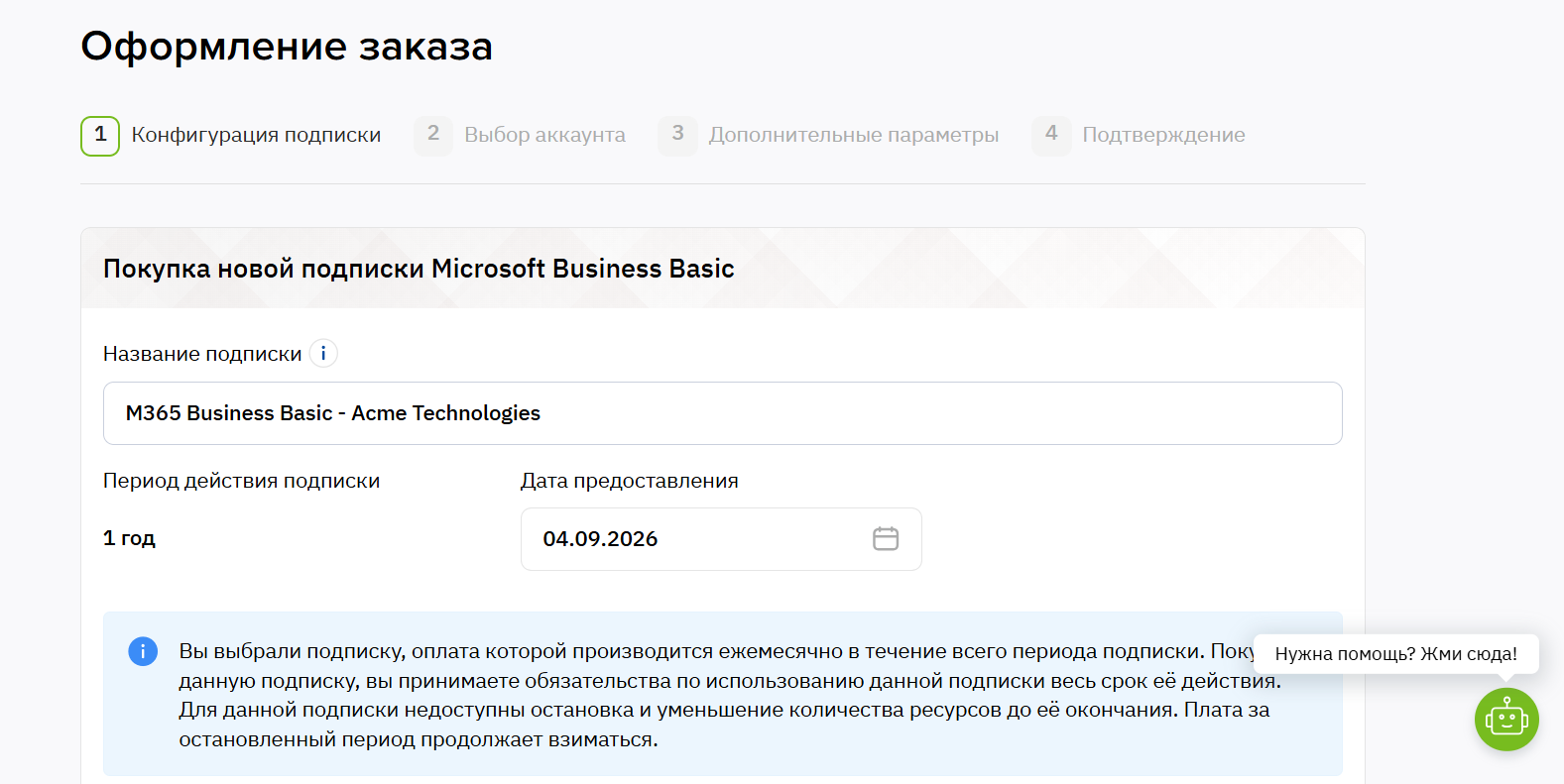Click the 1 год period value

(129, 538)
